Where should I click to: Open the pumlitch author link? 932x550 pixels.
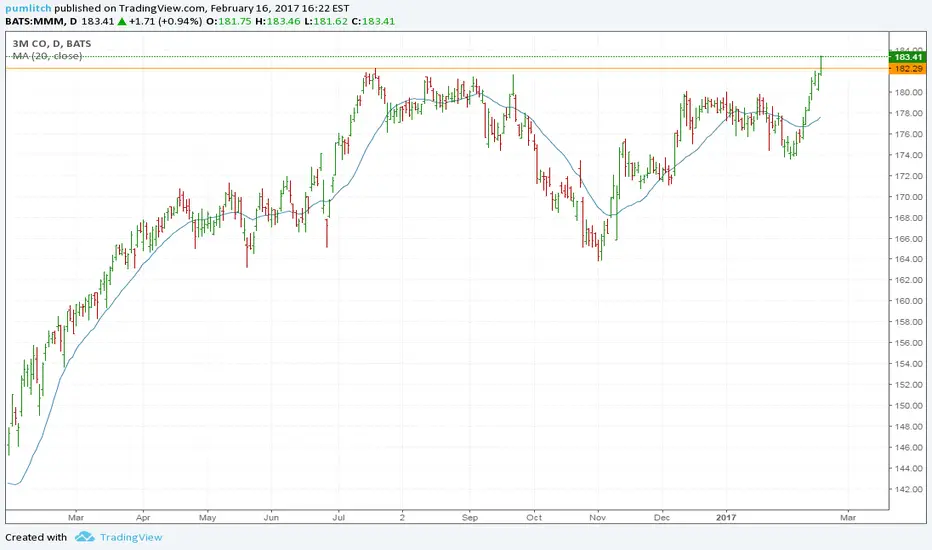29,8
